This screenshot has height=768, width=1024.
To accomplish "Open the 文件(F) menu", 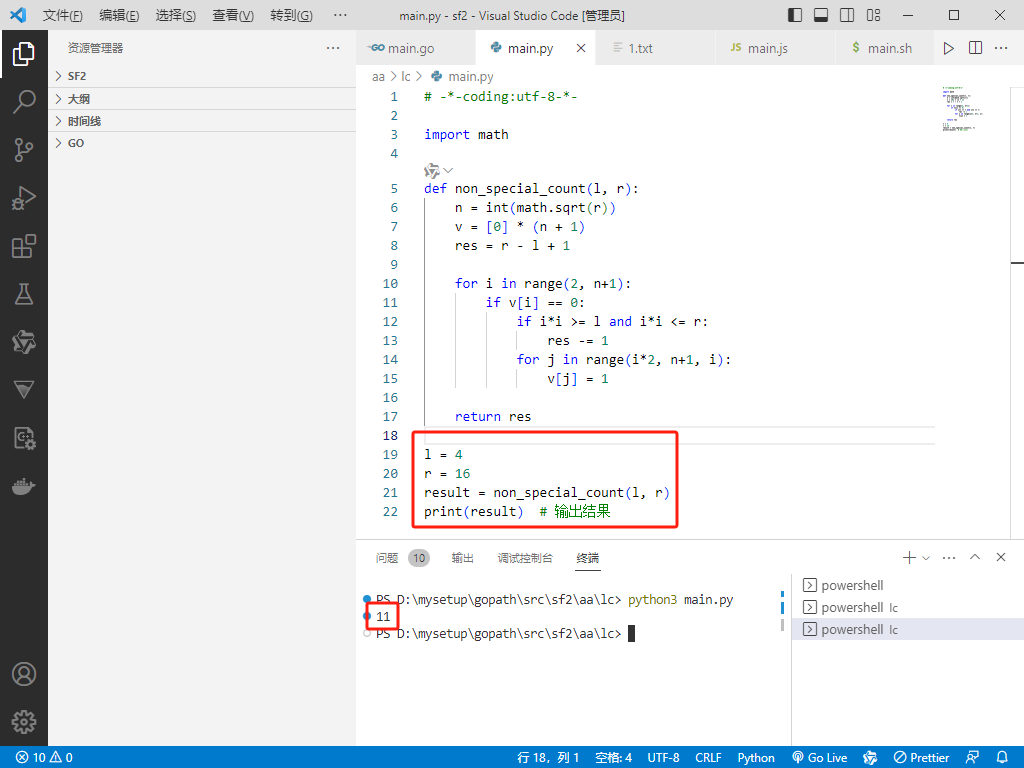I will 63,15.
